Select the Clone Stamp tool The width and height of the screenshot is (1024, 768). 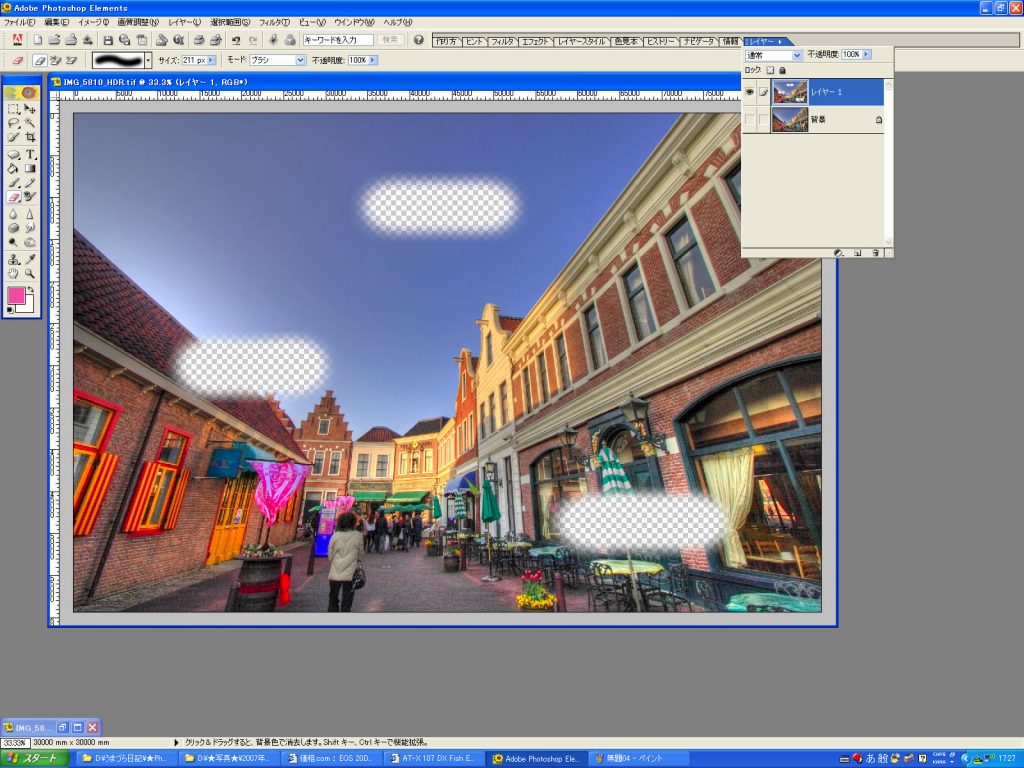13,260
